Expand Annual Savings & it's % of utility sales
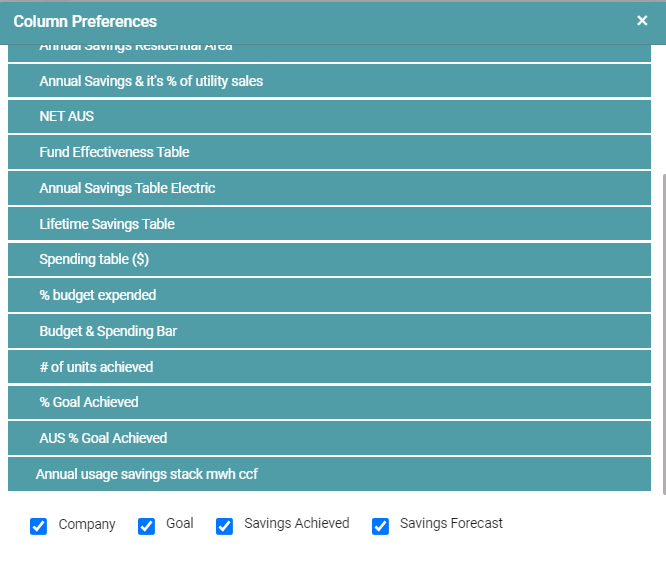The height and width of the screenshot is (587, 666). (329, 81)
